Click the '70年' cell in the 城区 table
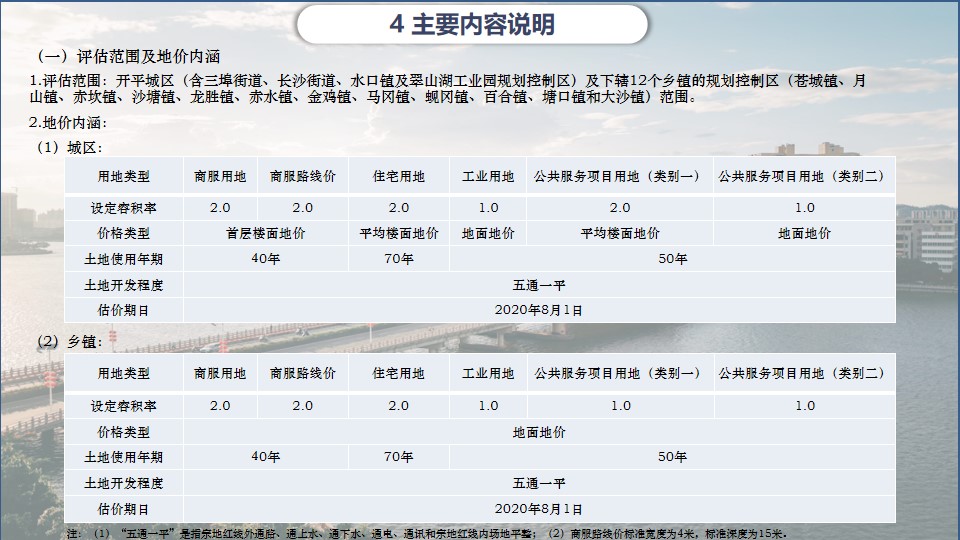The height and width of the screenshot is (540, 960). 398,259
